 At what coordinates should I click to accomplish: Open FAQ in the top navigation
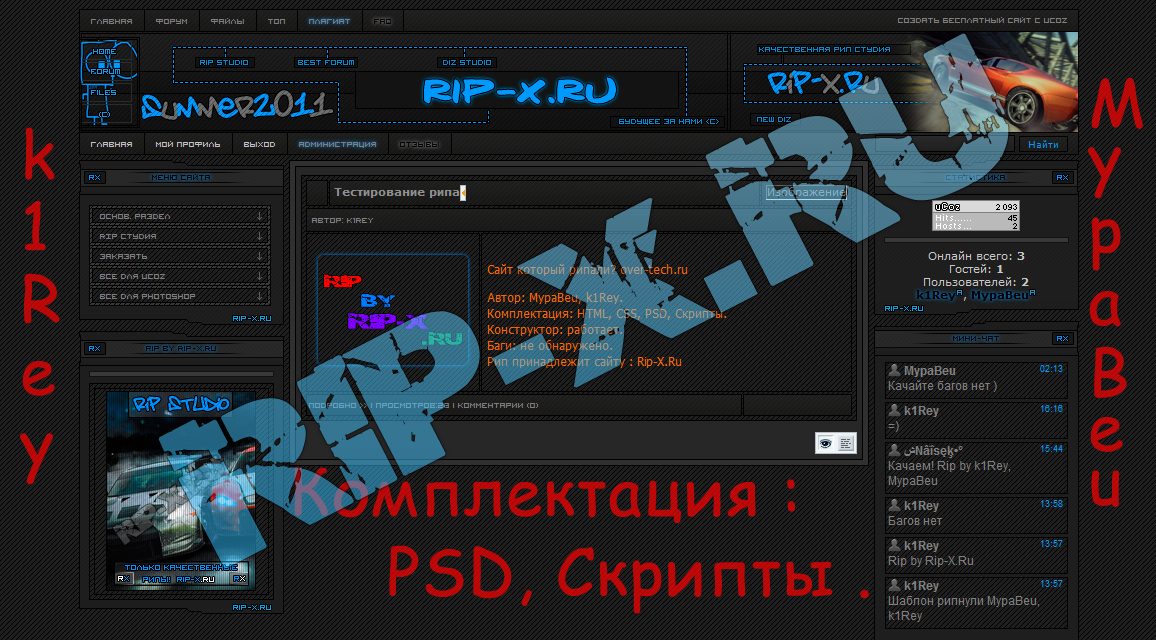pyautogui.click(x=383, y=21)
